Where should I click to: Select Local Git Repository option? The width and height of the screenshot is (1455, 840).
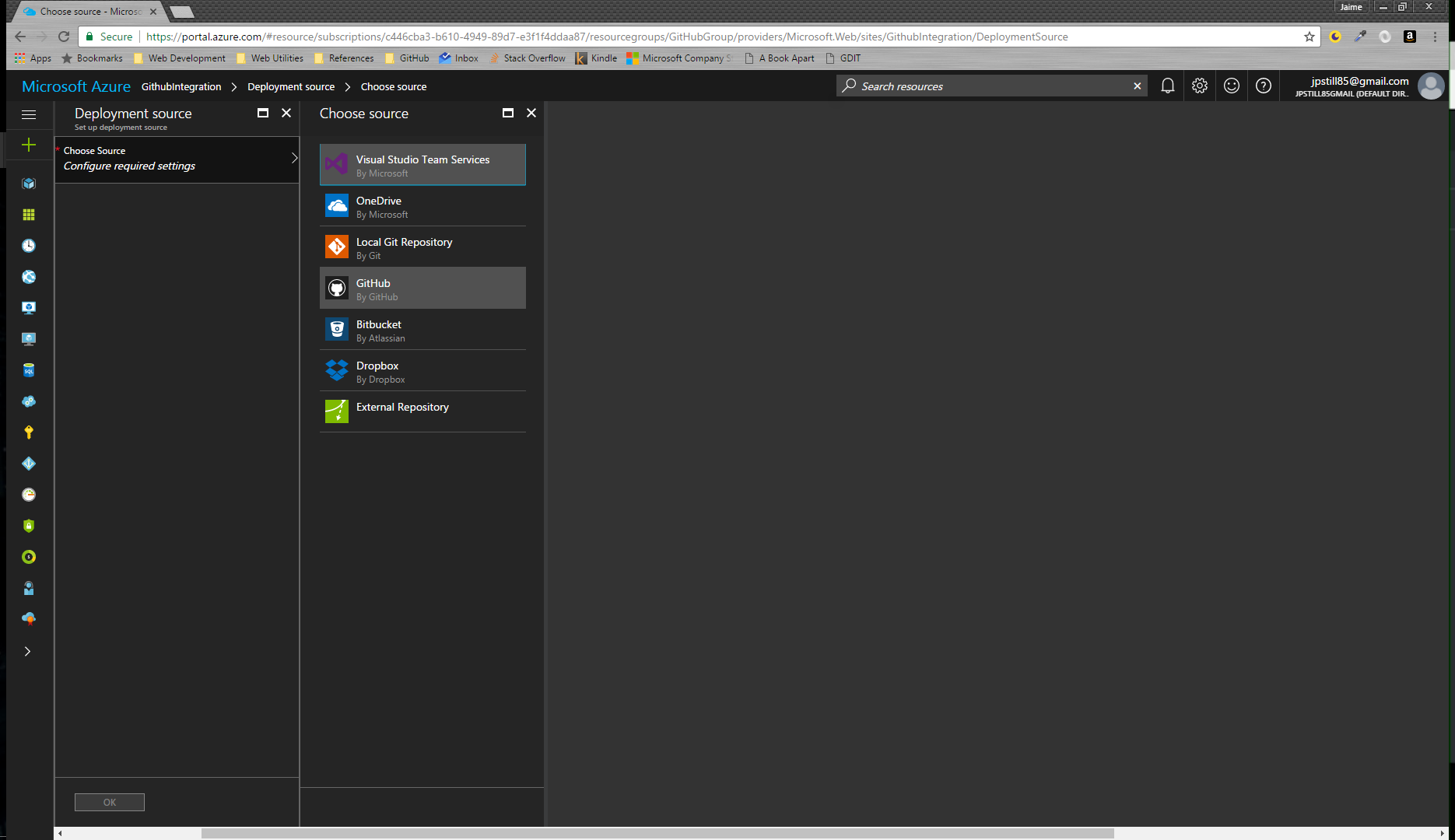coord(422,247)
